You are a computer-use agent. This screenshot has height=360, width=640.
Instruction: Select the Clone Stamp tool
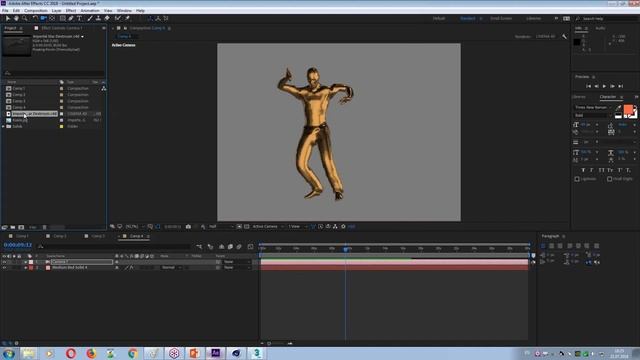tap(98, 18)
